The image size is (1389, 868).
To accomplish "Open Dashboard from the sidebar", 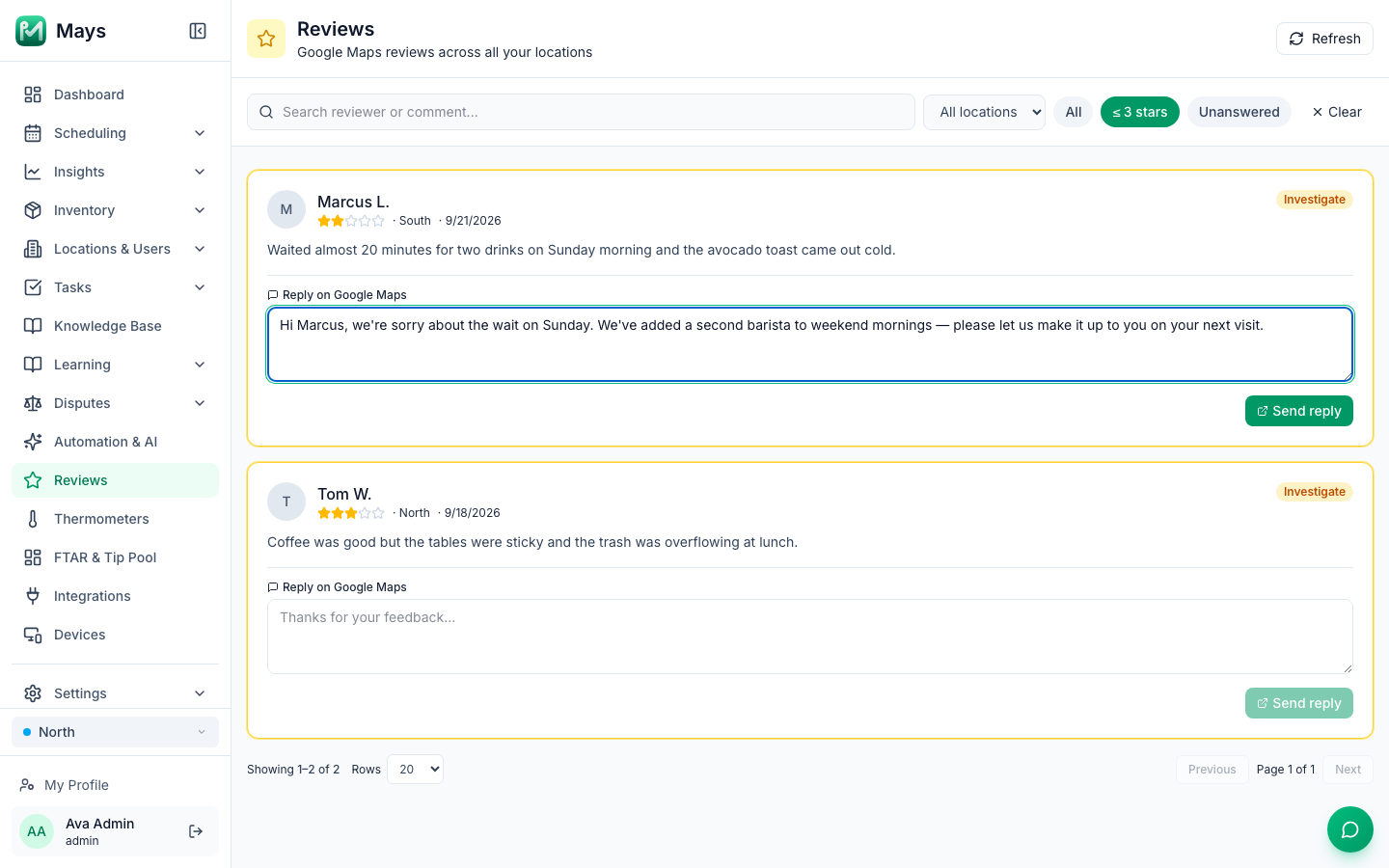I will coord(115,95).
